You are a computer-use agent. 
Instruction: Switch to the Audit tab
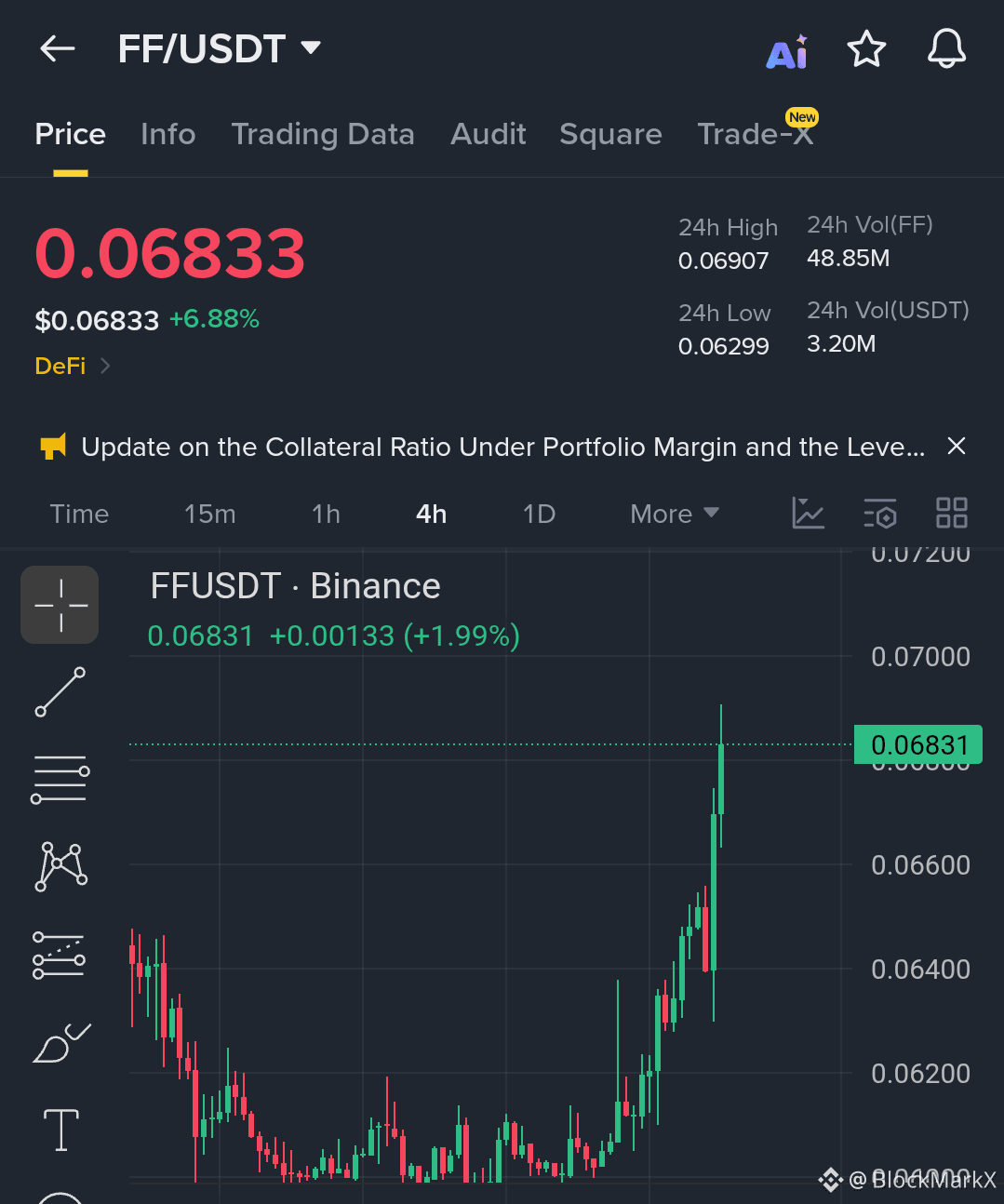coord(489,134)
